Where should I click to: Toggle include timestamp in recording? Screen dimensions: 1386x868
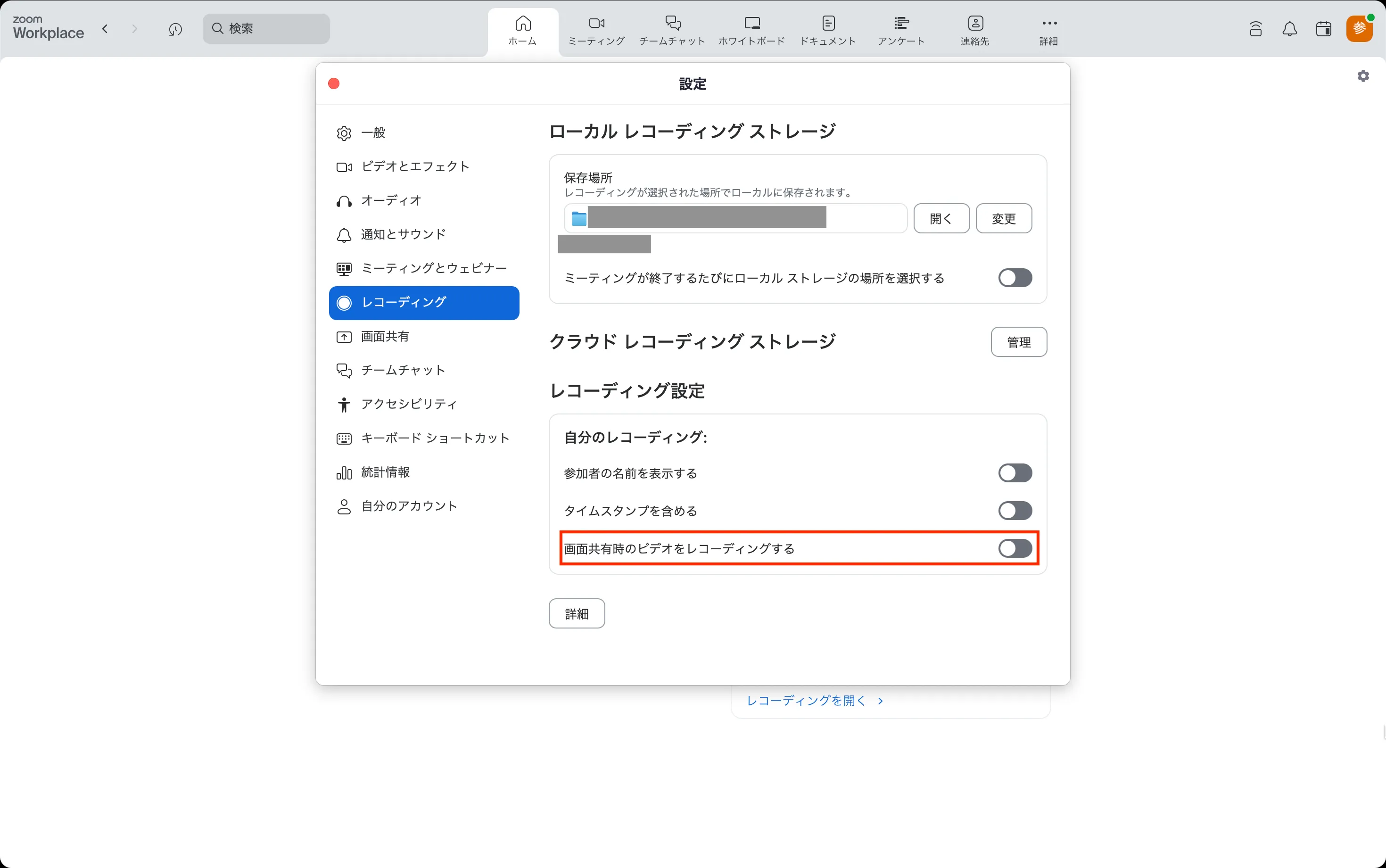(x=1014, y=510)
